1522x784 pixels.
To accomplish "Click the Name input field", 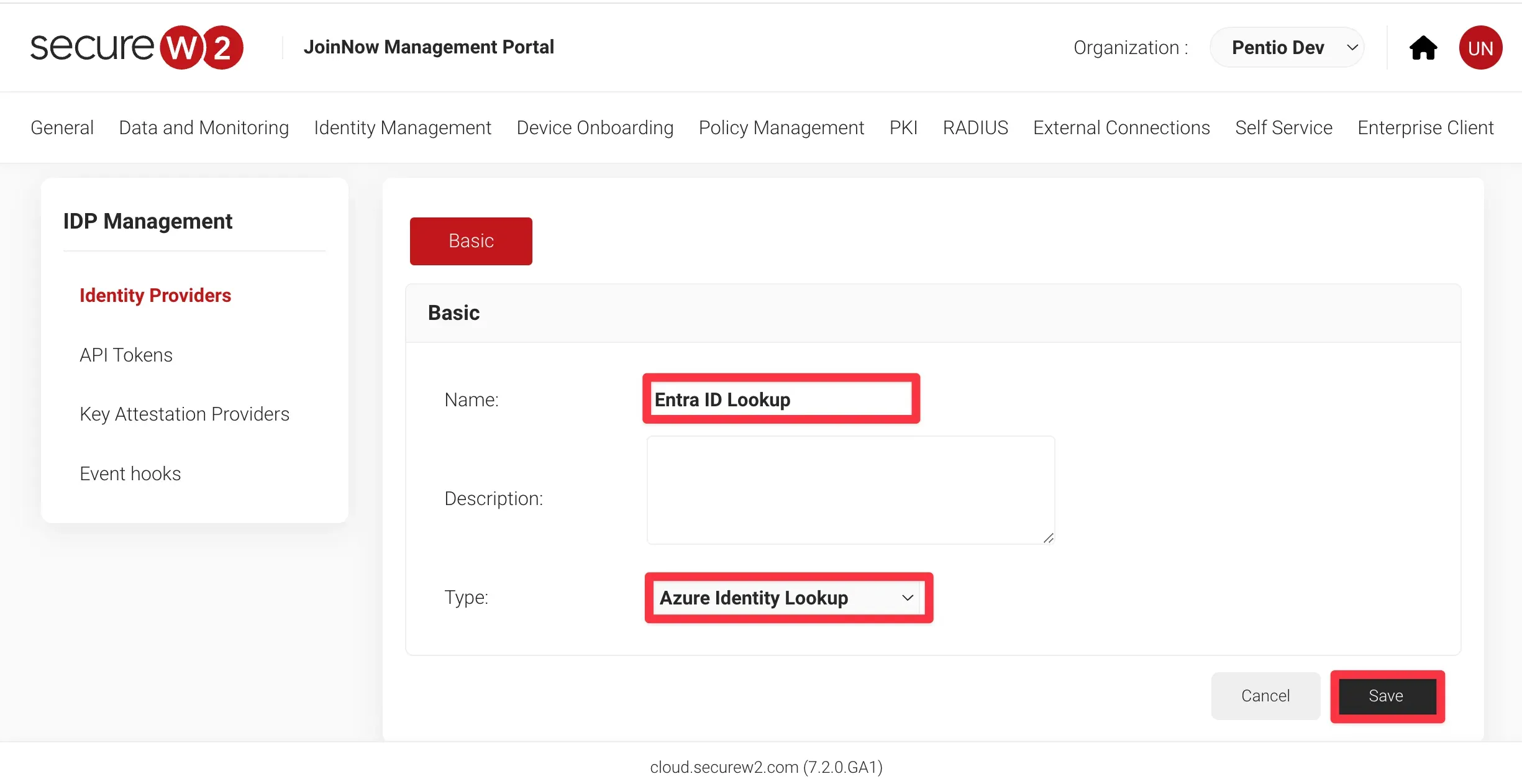I will point(780,399).
